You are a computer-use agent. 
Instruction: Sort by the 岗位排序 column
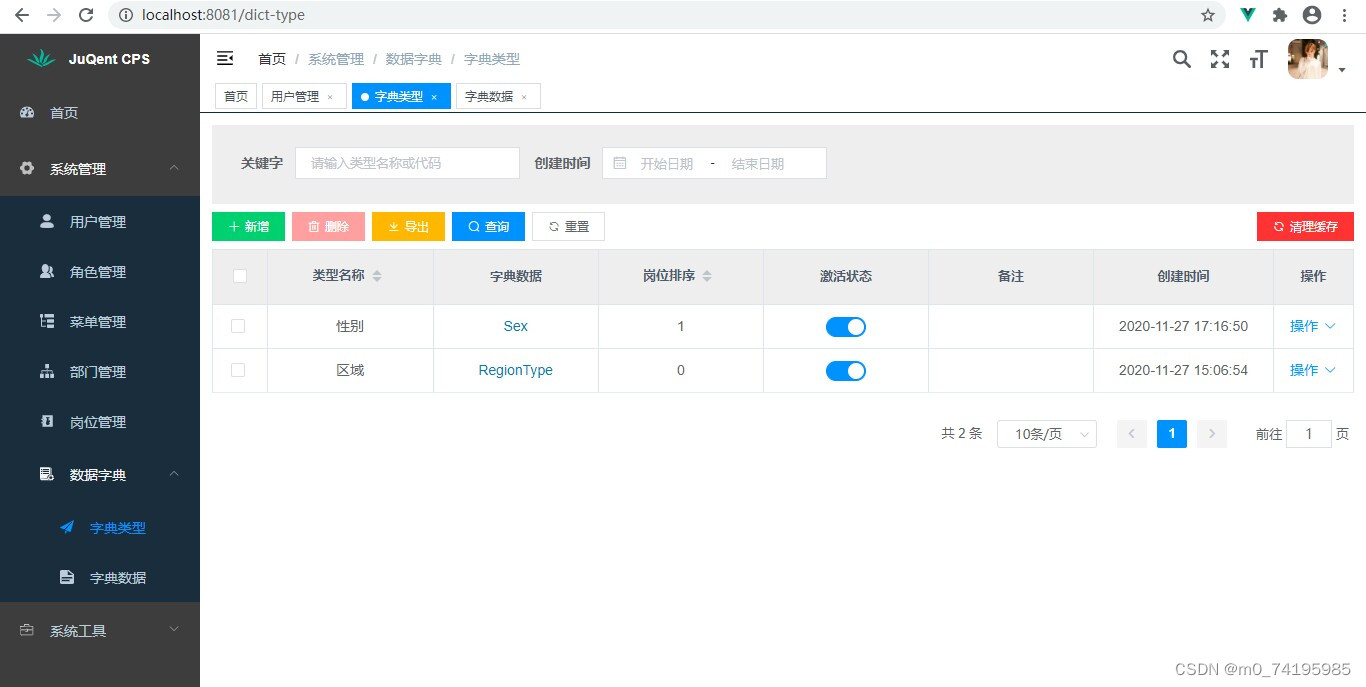(x=707, y=276)
